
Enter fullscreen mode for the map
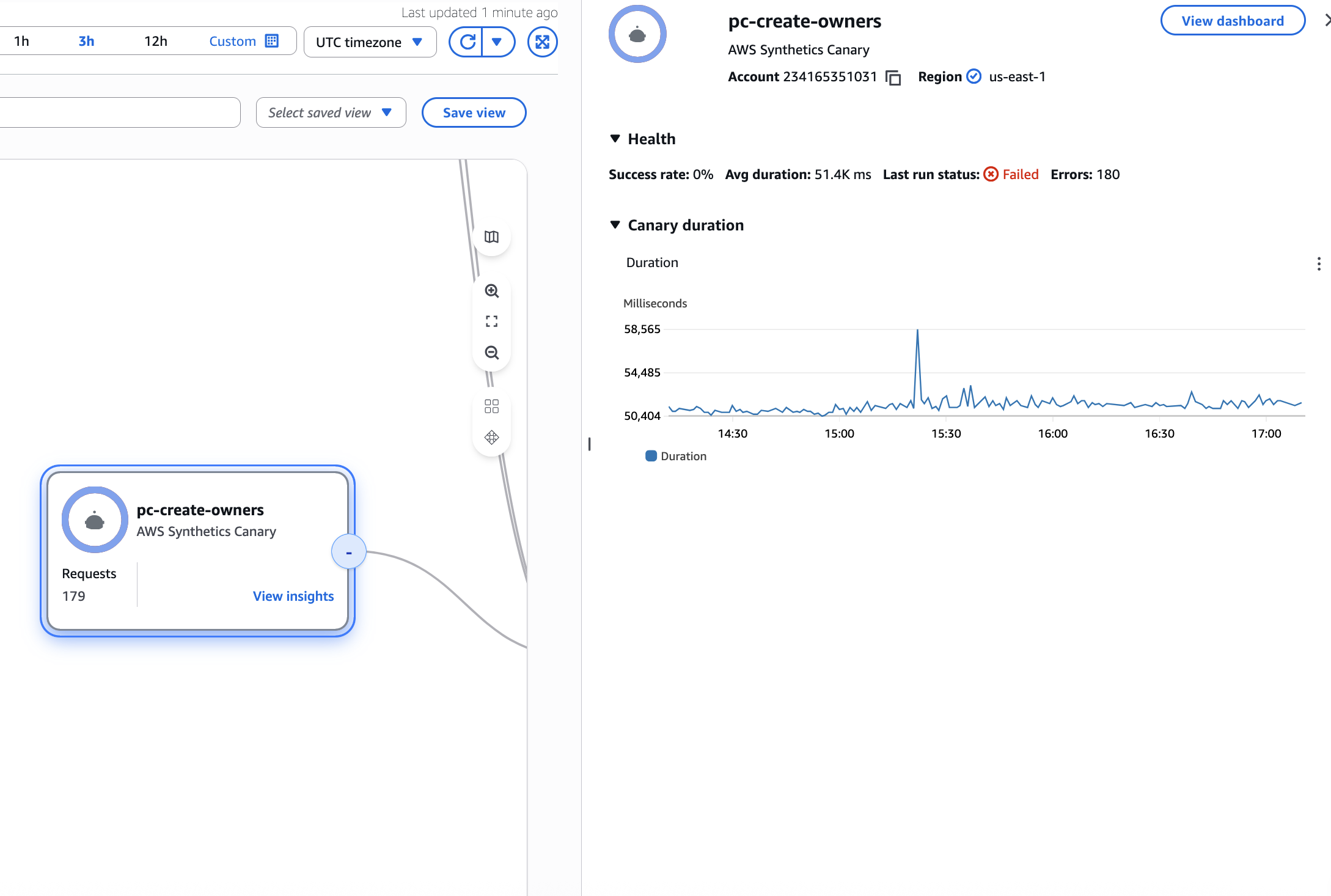[541, 42]
